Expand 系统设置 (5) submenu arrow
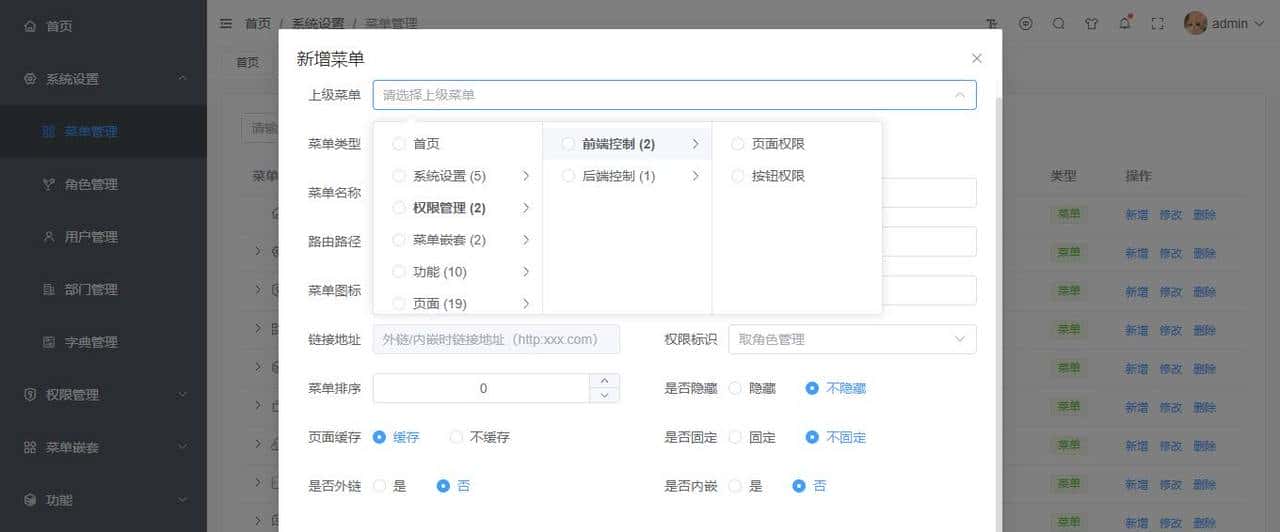Viewport: 1280px width, 532px height. [x=526, y=176]
